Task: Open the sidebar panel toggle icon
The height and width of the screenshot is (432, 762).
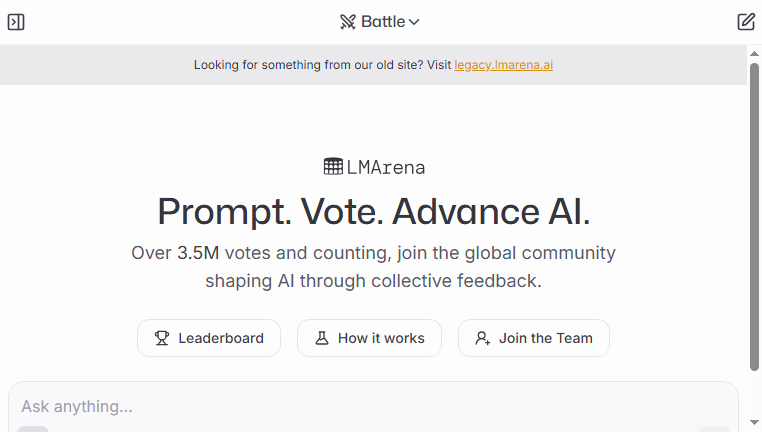Action: click(x=16, y=22)
